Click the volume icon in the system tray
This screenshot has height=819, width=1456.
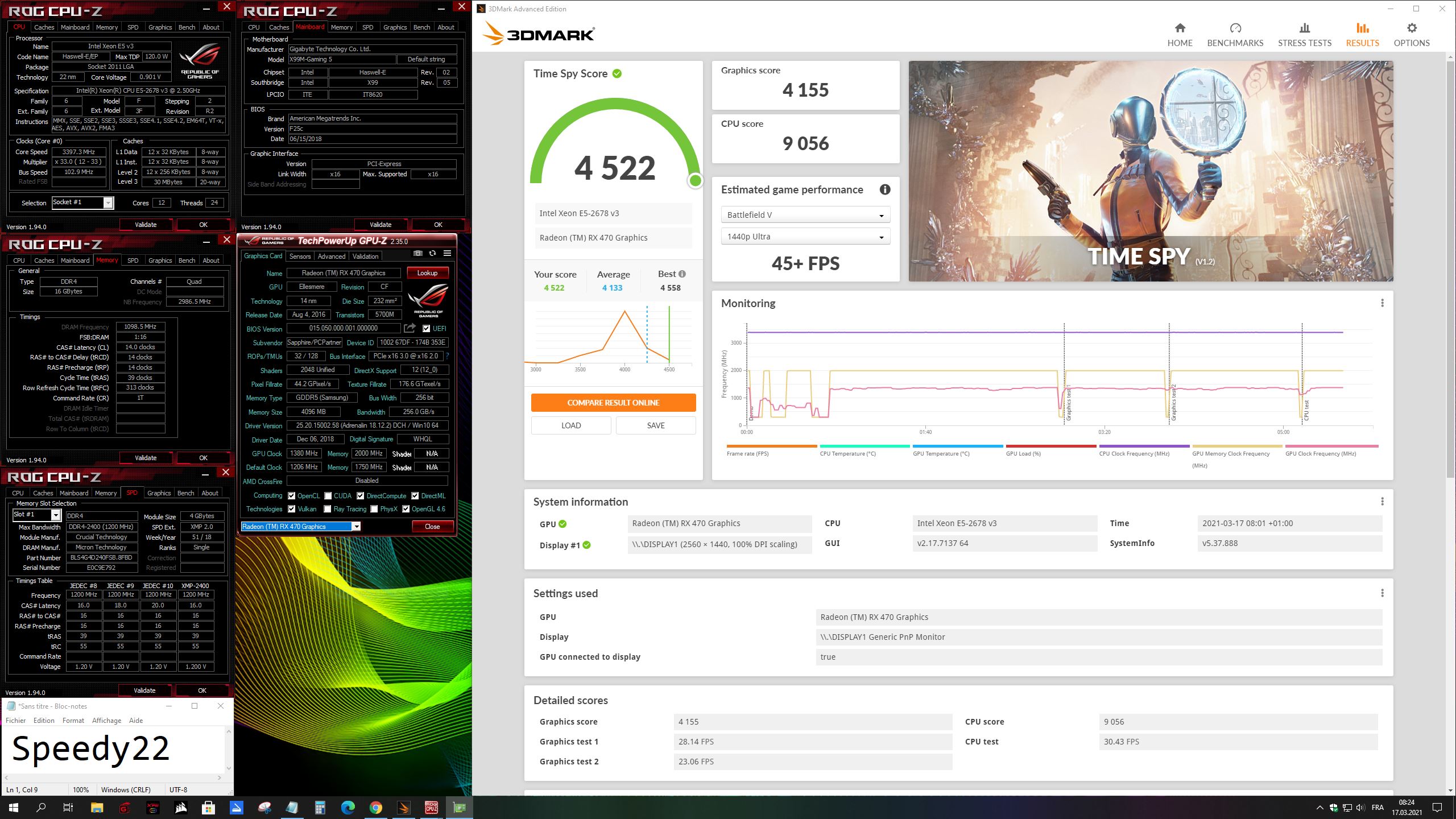coord(1360,808)
